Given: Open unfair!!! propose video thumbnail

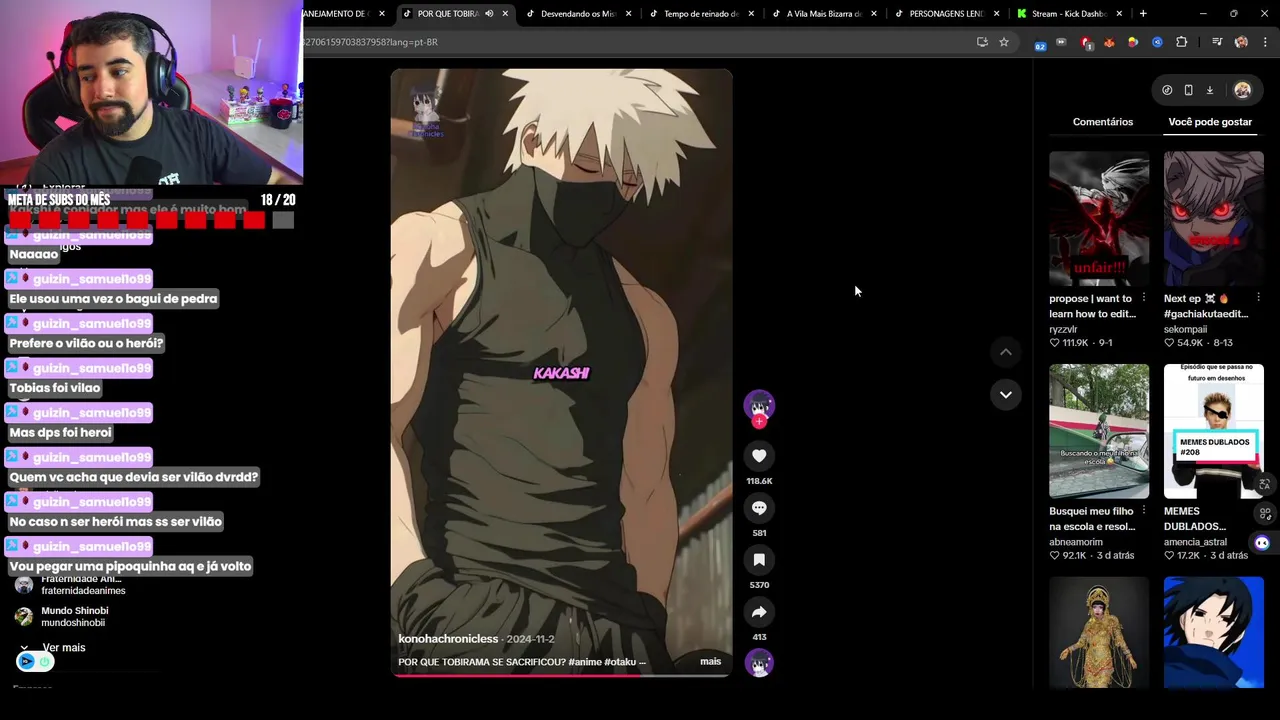Looking at the screenshot, I should point(1099,219).
